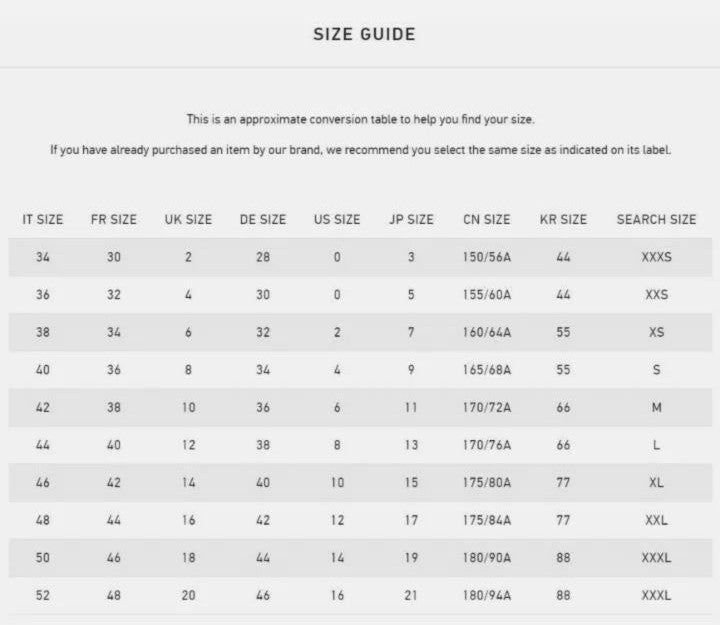Select the FR SIZE column header
Image resolution: width=720 pixels, height=625 pixels.
point(113,220)
